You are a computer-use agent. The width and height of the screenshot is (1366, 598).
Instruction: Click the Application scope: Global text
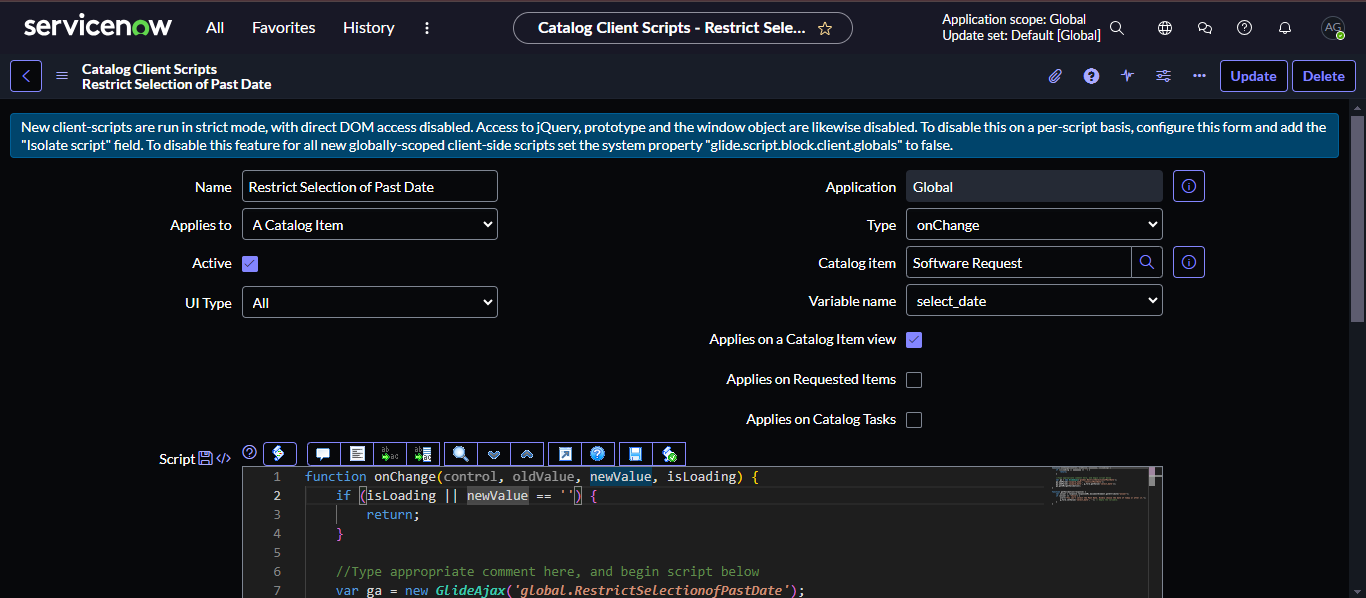click(x=1014, y=19)
